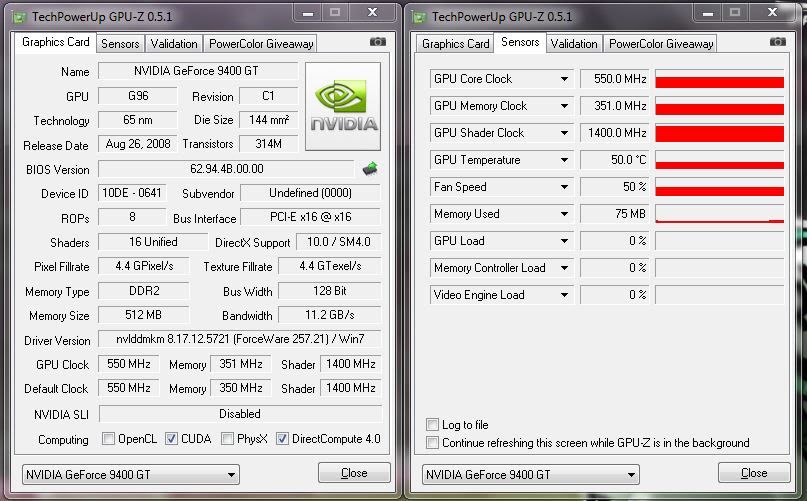Click 50.0 °C temperature reading
The image size is (807, 501).
[x=615, y=160]
